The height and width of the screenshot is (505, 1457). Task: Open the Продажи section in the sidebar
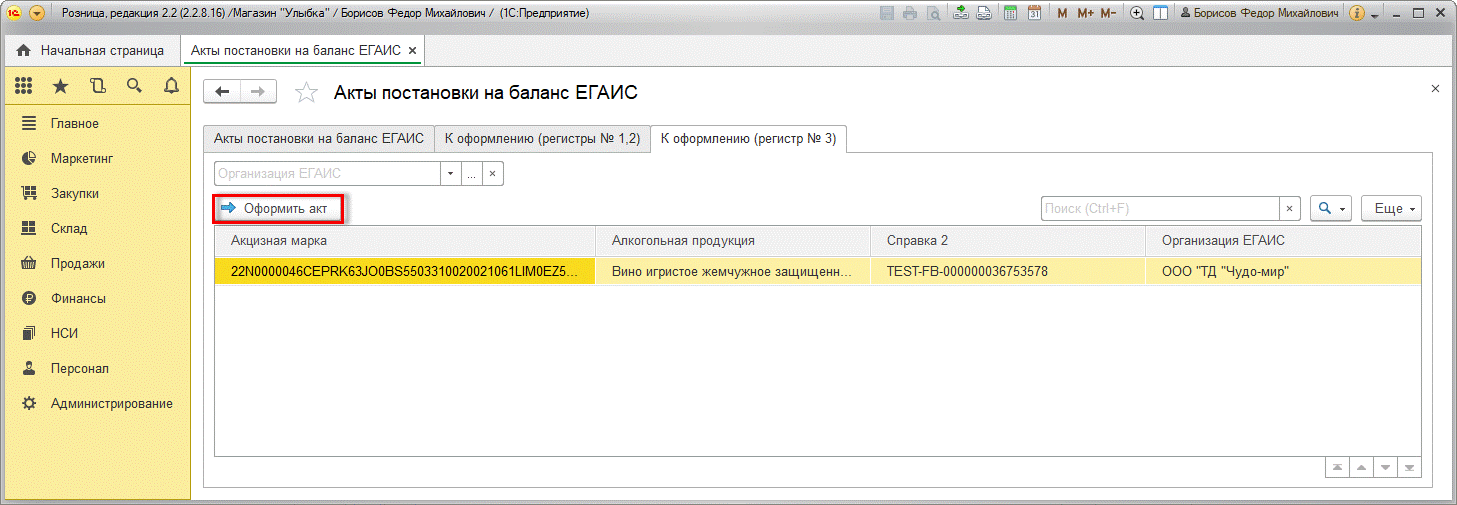pyautogui.click(x=78, y=264)
